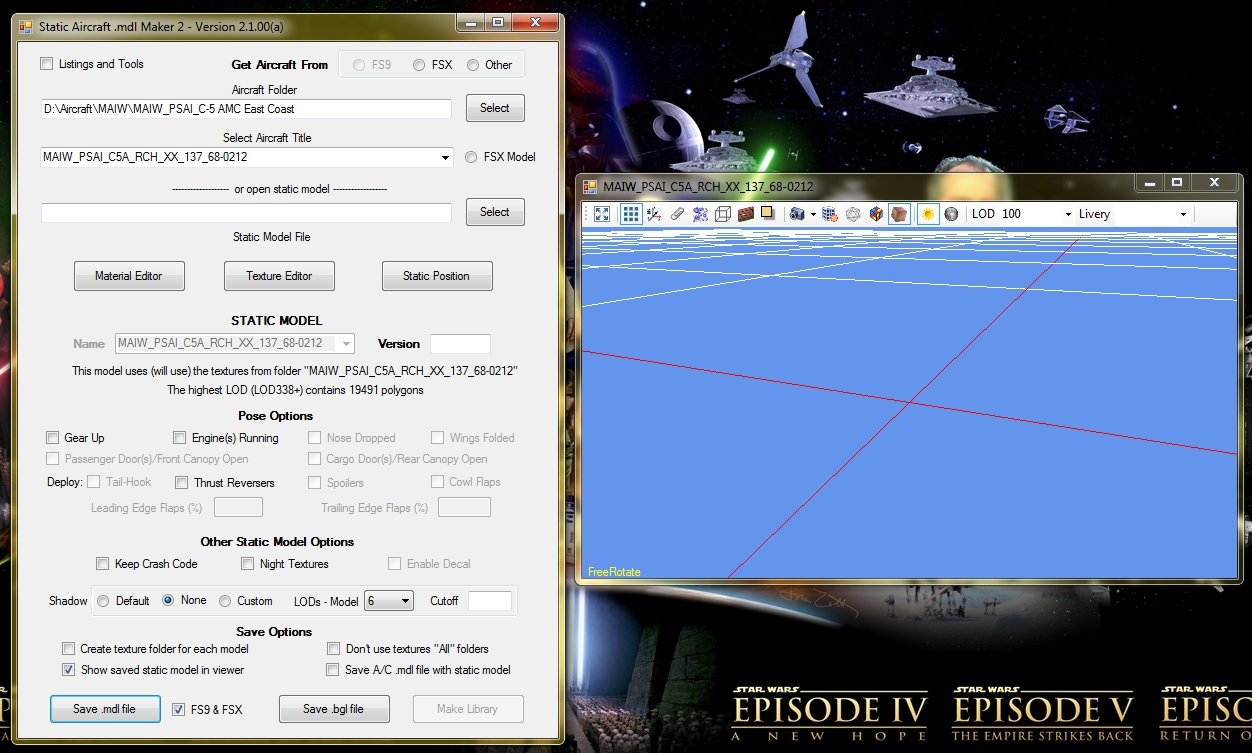Click the Cutoff input field
Image resolution: width=1252 pixels, height=753 pixels.
tap(489, 601)
